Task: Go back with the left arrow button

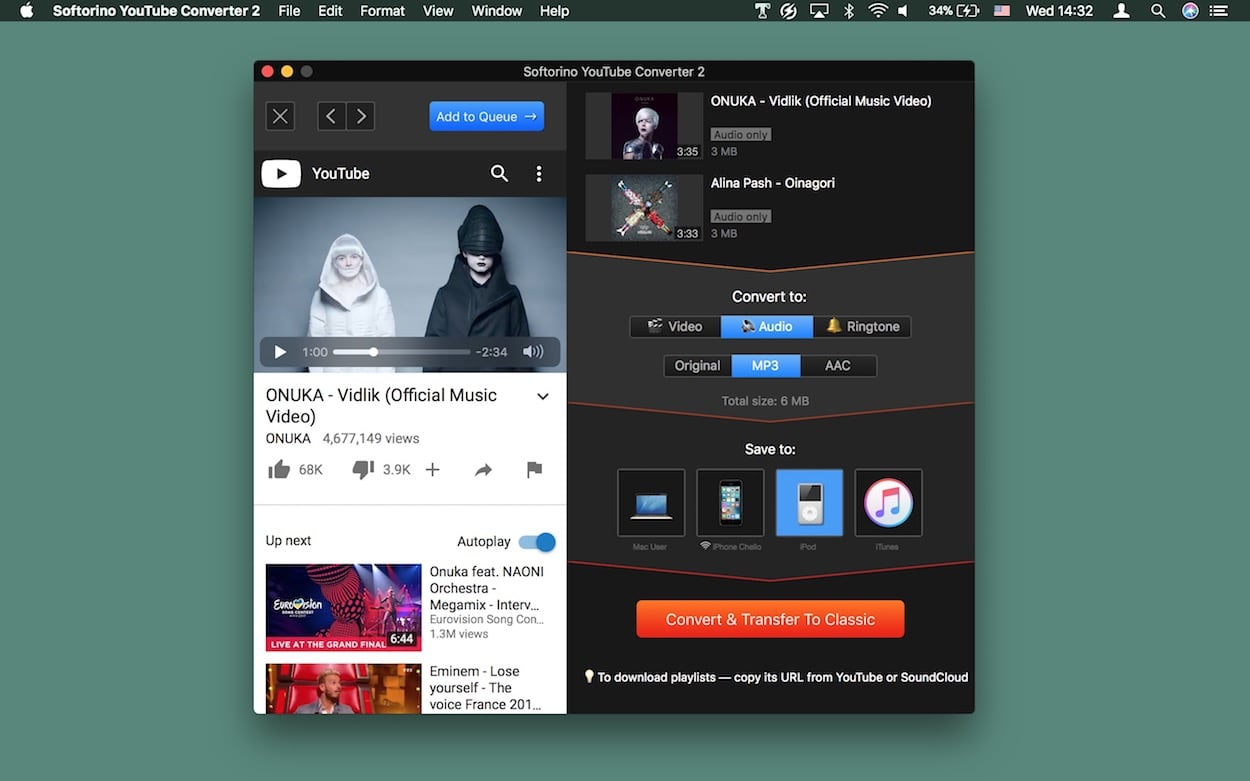Action: point(332,116)
